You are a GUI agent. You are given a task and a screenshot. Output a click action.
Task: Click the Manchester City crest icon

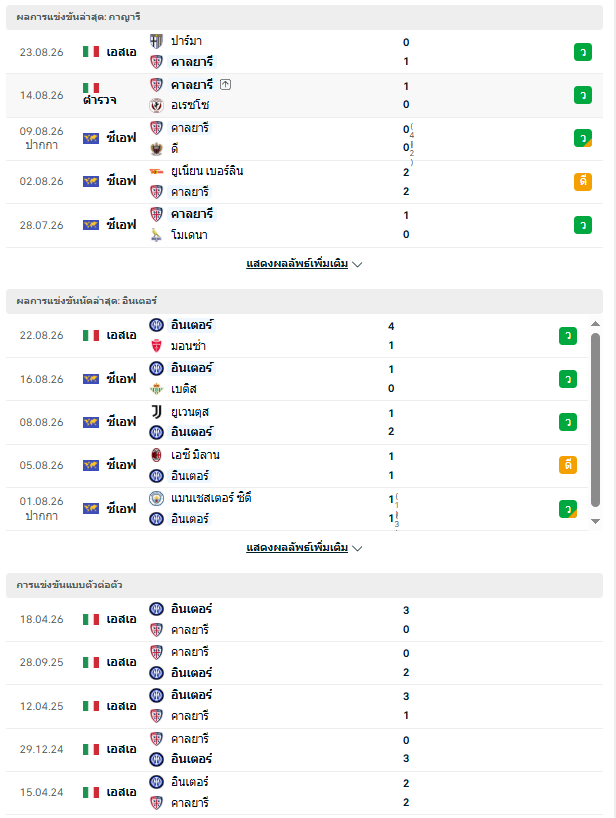(x=156, y=499)
